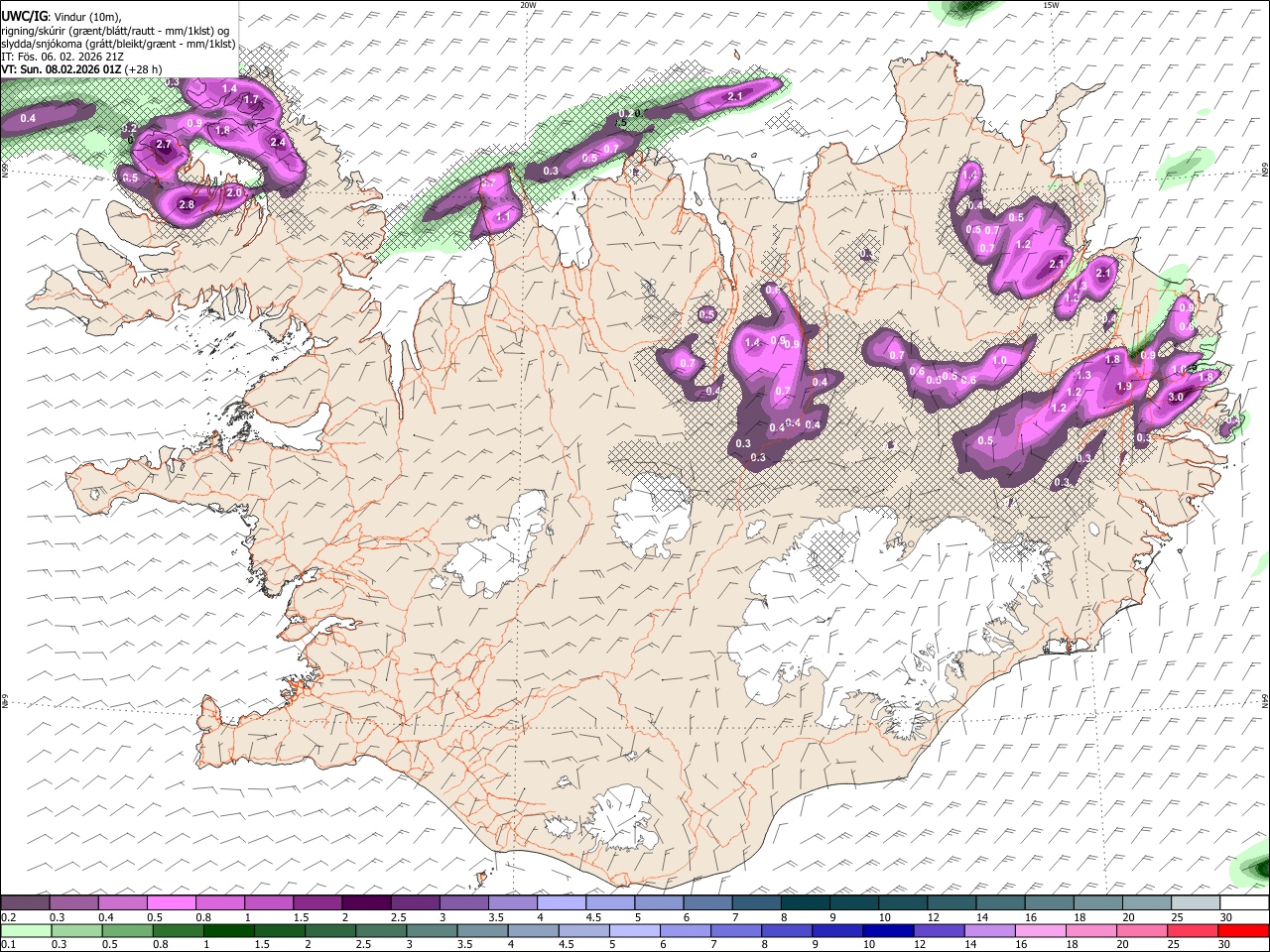Pick the white swatch labeled 30 in the upper legend
The width and height of the screenshot is (1270, 952).
1243,903
